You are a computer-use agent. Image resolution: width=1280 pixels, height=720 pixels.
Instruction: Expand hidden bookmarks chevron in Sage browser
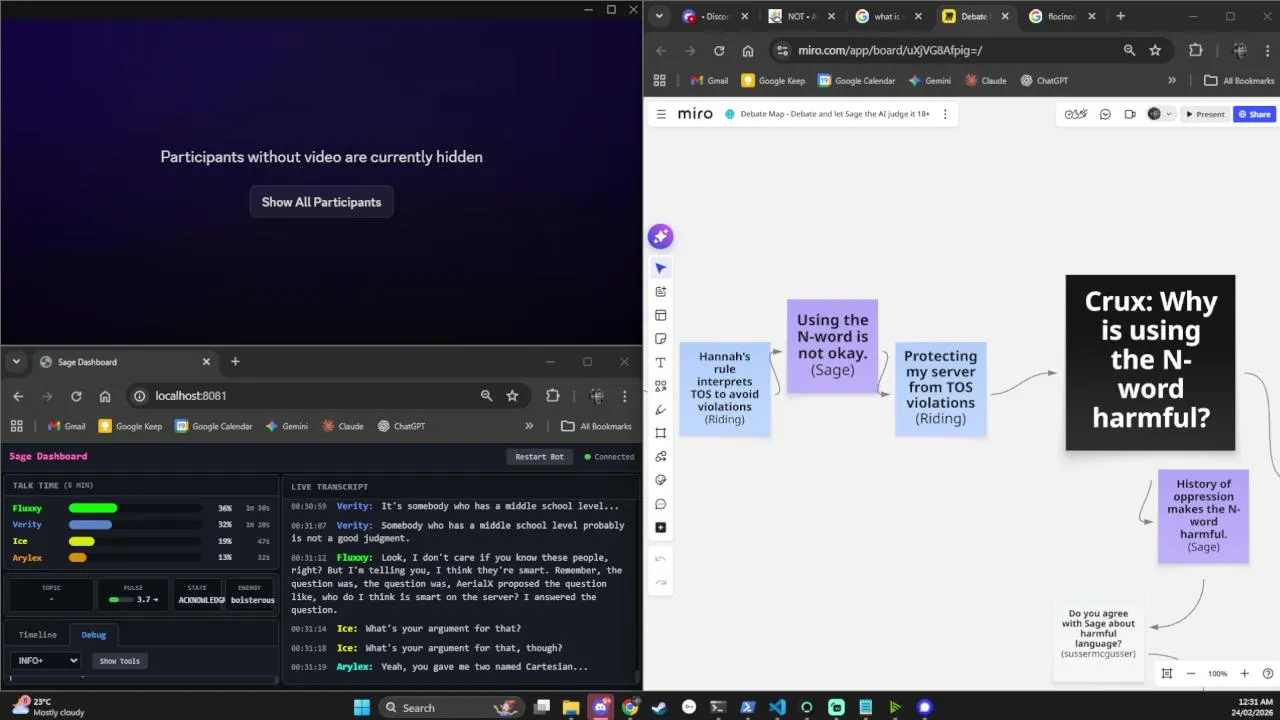[529, 426]
